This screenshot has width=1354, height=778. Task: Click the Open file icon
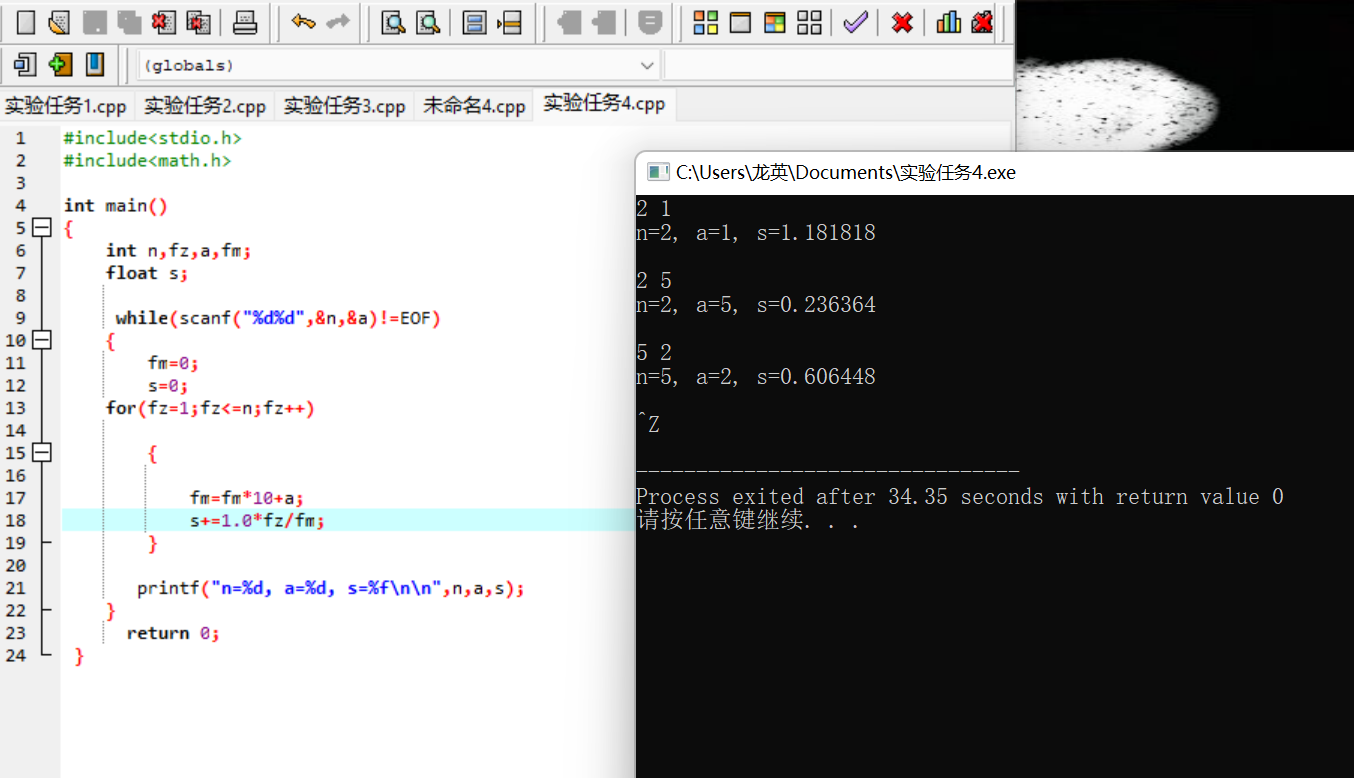(60, 22)
